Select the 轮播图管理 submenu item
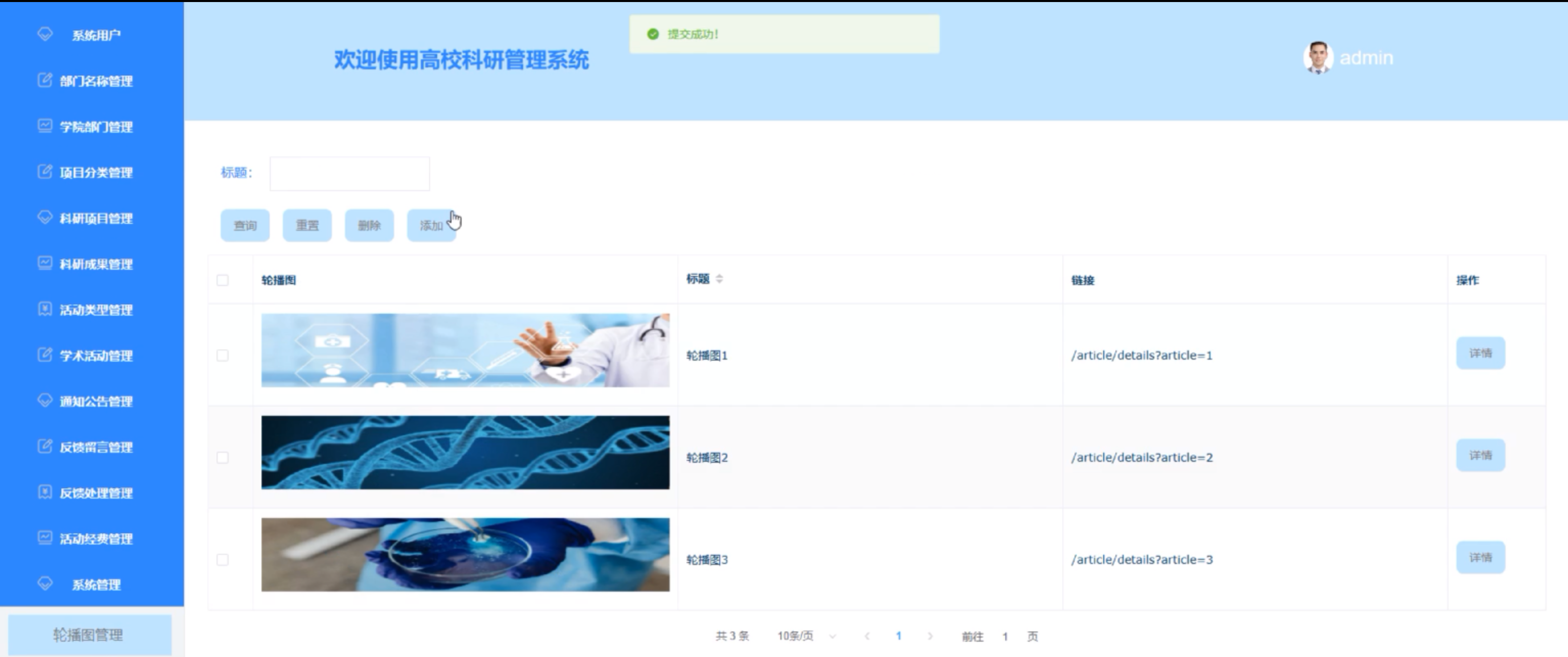 [89, 635]
